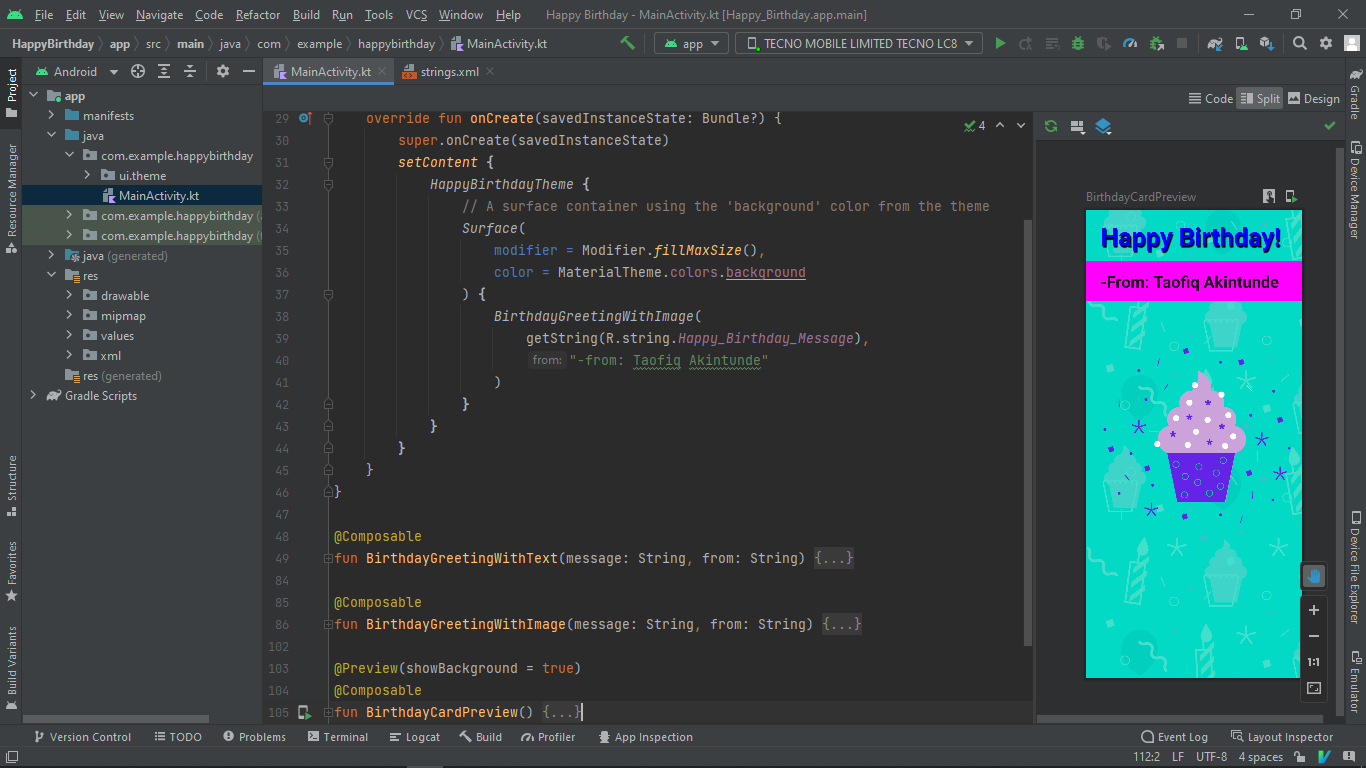Switch to the strings.xml editor tab
The image size is (1366, 768).
[x=448, y=72]
